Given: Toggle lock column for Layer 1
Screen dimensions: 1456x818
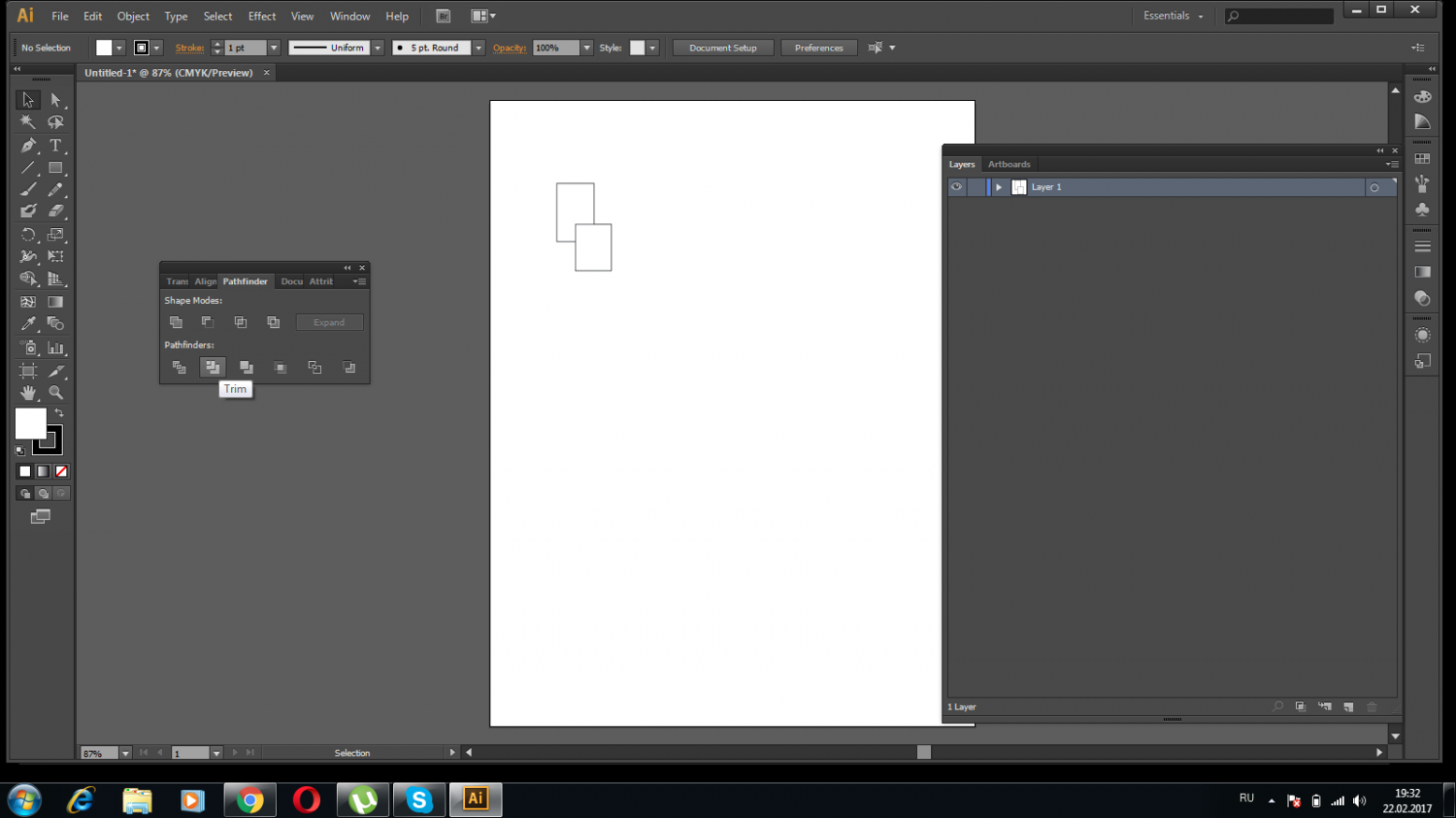Looking at the screenshot, I should click(976, 186).
